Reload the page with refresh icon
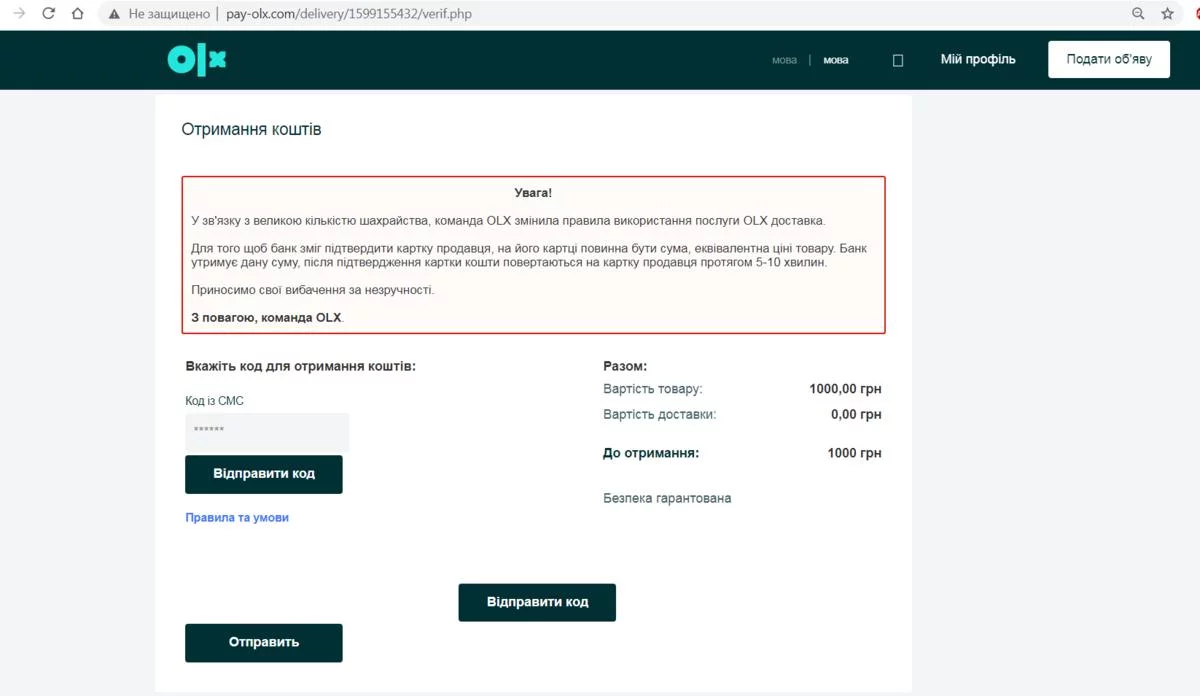The height and width of the screenshot is (696, 1200). 48,14
